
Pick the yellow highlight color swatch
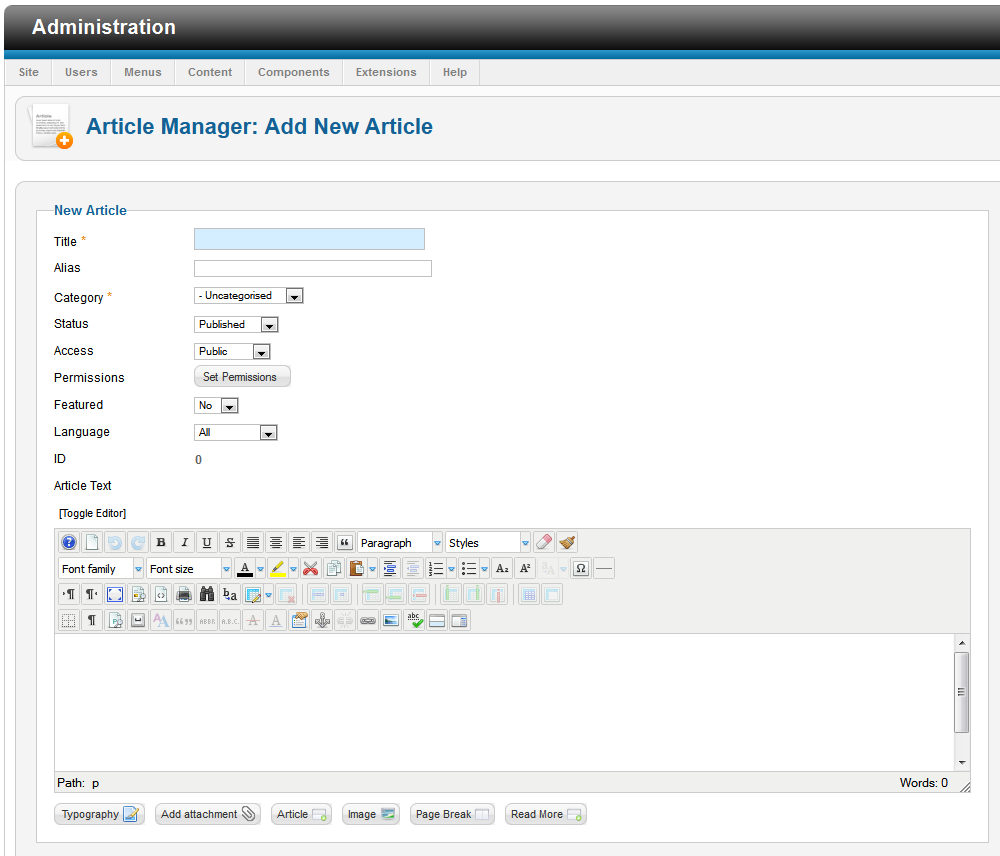click(x=278, y=569)
